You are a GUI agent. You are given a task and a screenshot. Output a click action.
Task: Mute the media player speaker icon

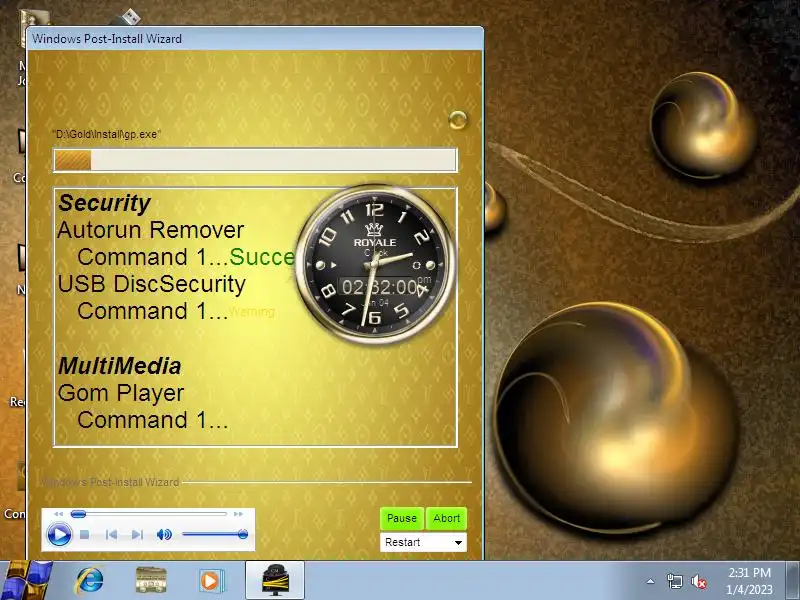[164, 535]
